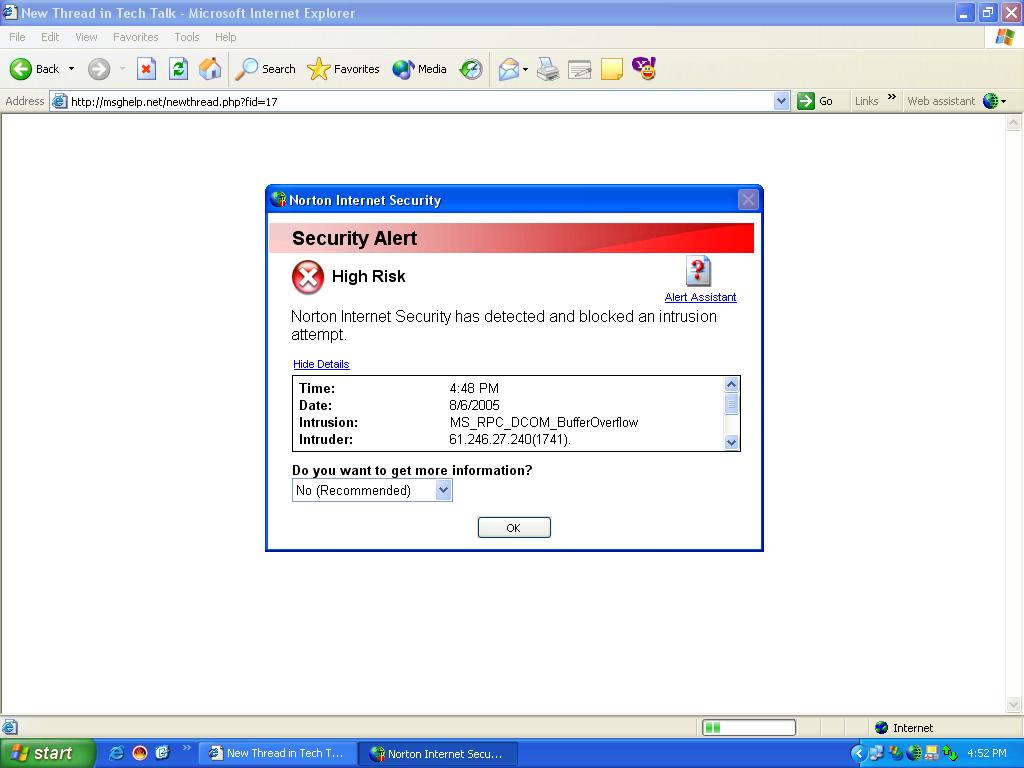Open the Yahoo Messenger toolbar icon
Screen dimensions: 1024x768
coord(644,69)
